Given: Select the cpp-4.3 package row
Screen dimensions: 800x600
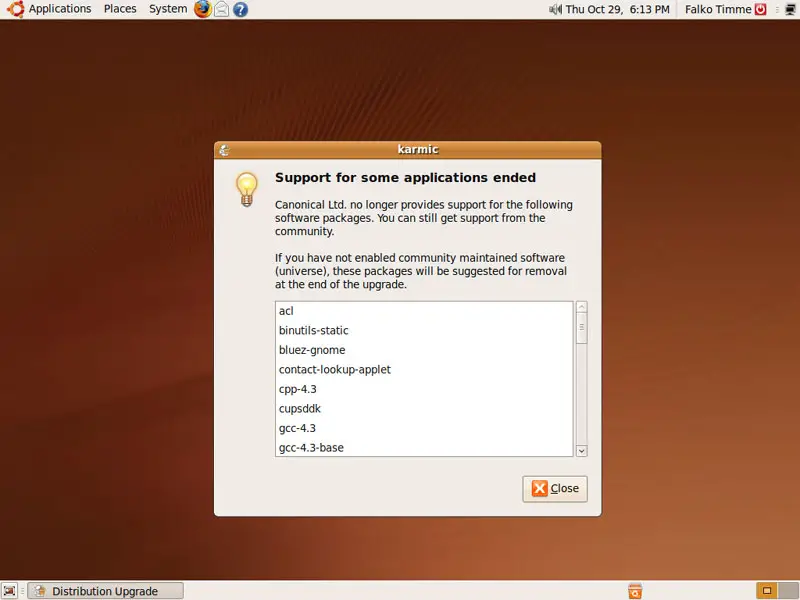Looking at the screenshot, I should 424,389.
